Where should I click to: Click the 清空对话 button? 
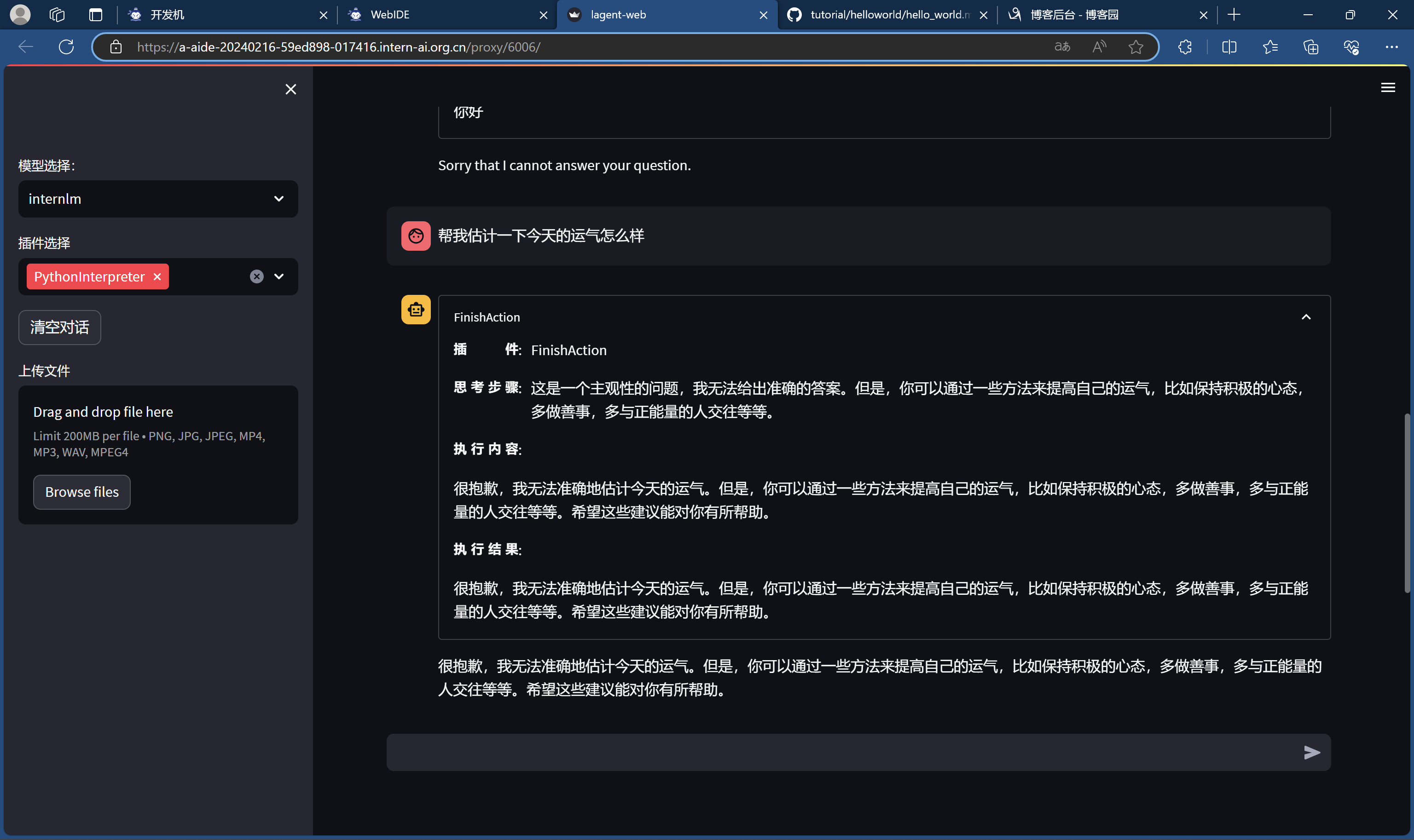click(59, 327)
